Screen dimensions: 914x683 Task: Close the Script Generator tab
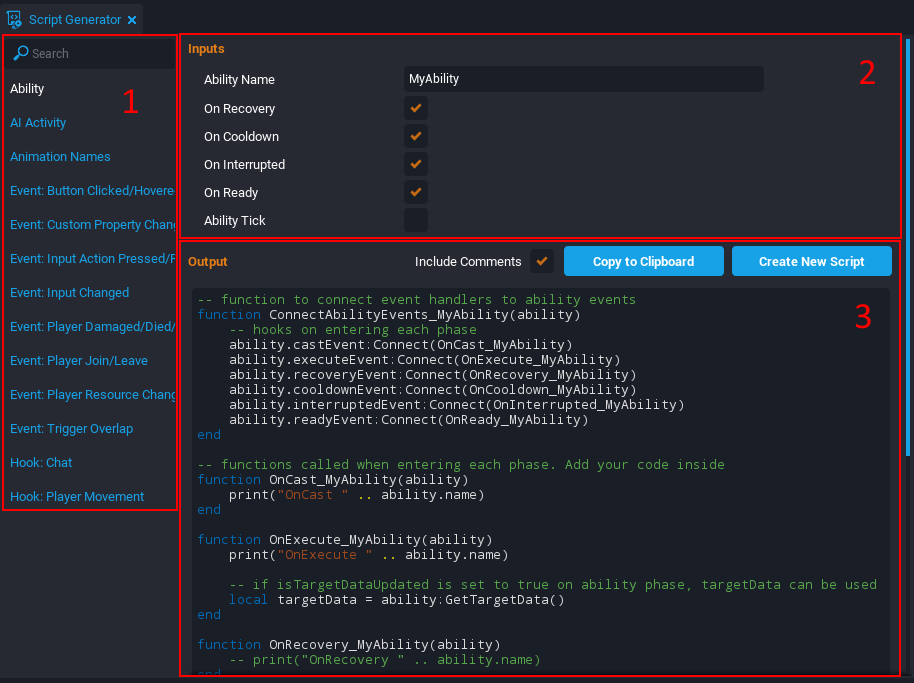coord(132,20)
